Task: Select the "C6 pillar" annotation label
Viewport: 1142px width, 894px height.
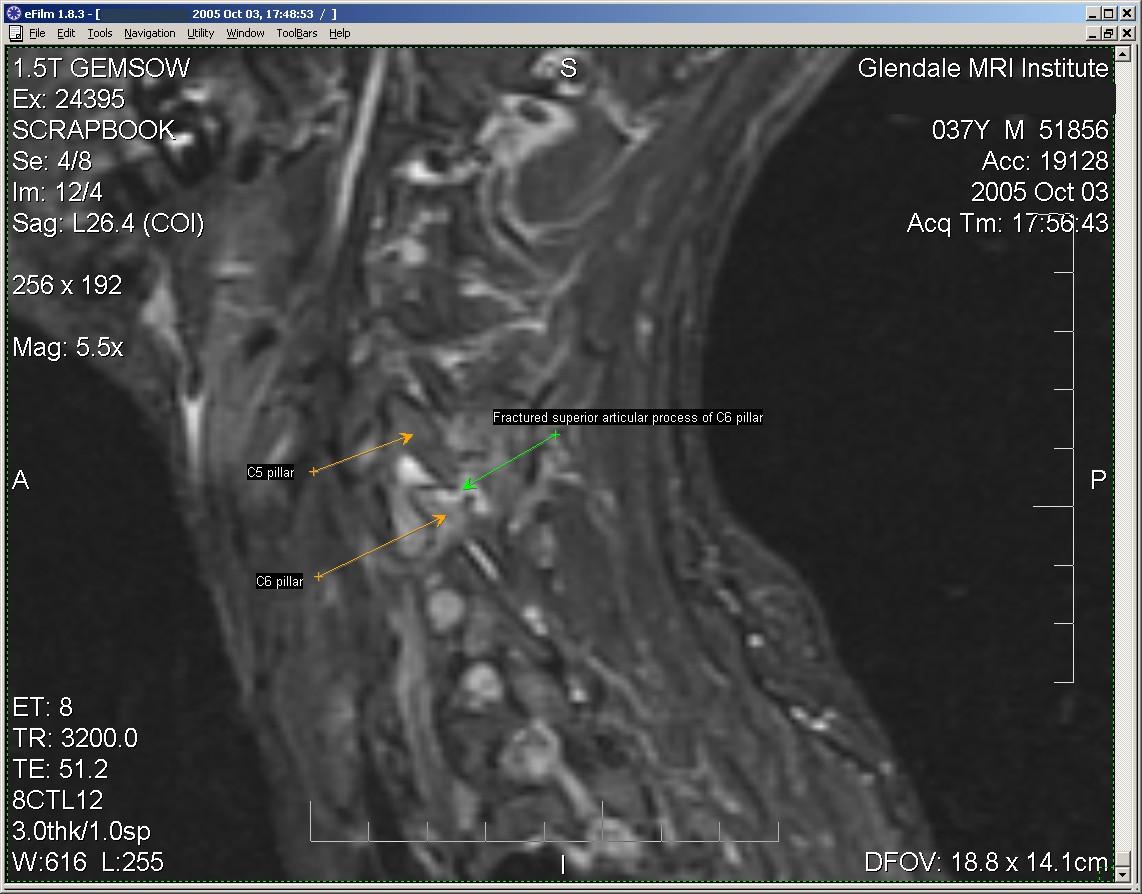Action: point(279,581)
